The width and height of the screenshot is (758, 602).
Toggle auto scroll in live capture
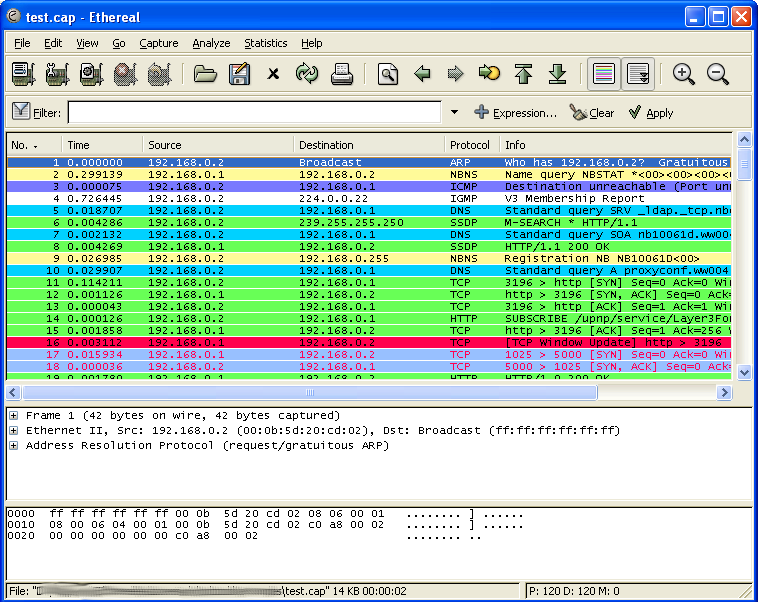pyautogui.click(x=637, y=74)
